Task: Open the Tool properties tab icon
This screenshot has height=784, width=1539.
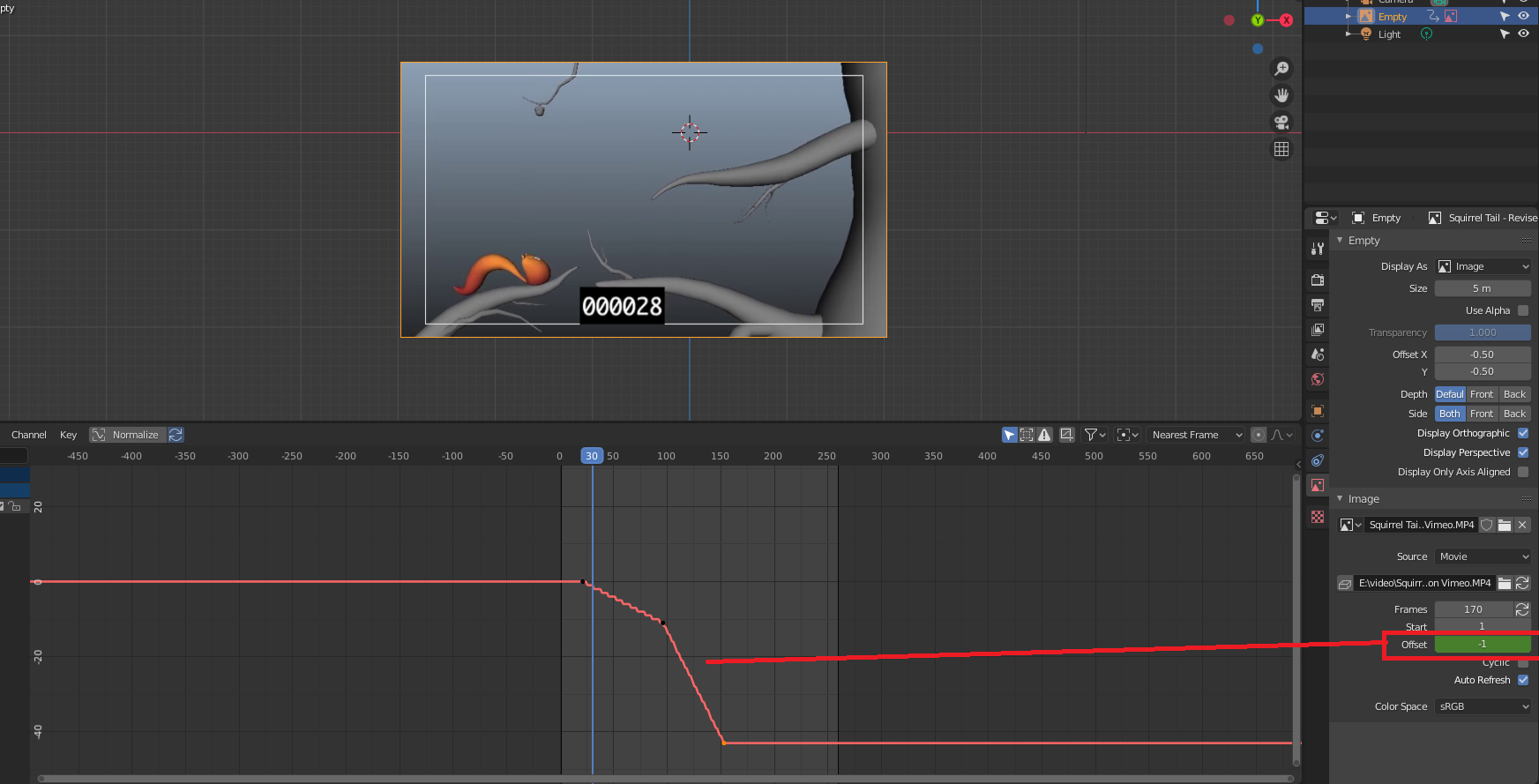Action: click(1318, 249)
